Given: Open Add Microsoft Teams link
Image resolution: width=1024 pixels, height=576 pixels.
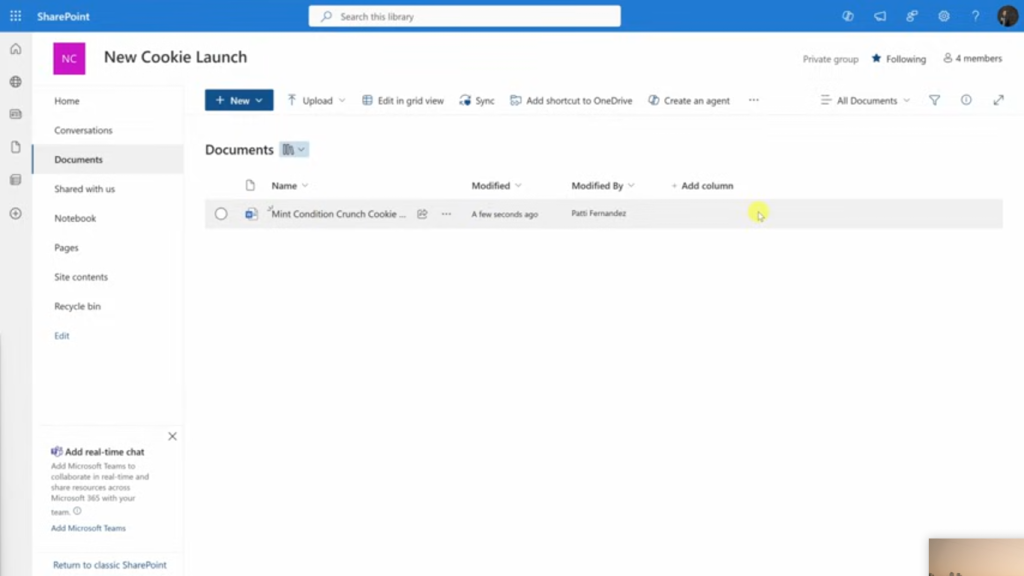Looking at the screenshot, I should (x=86, y=528).
